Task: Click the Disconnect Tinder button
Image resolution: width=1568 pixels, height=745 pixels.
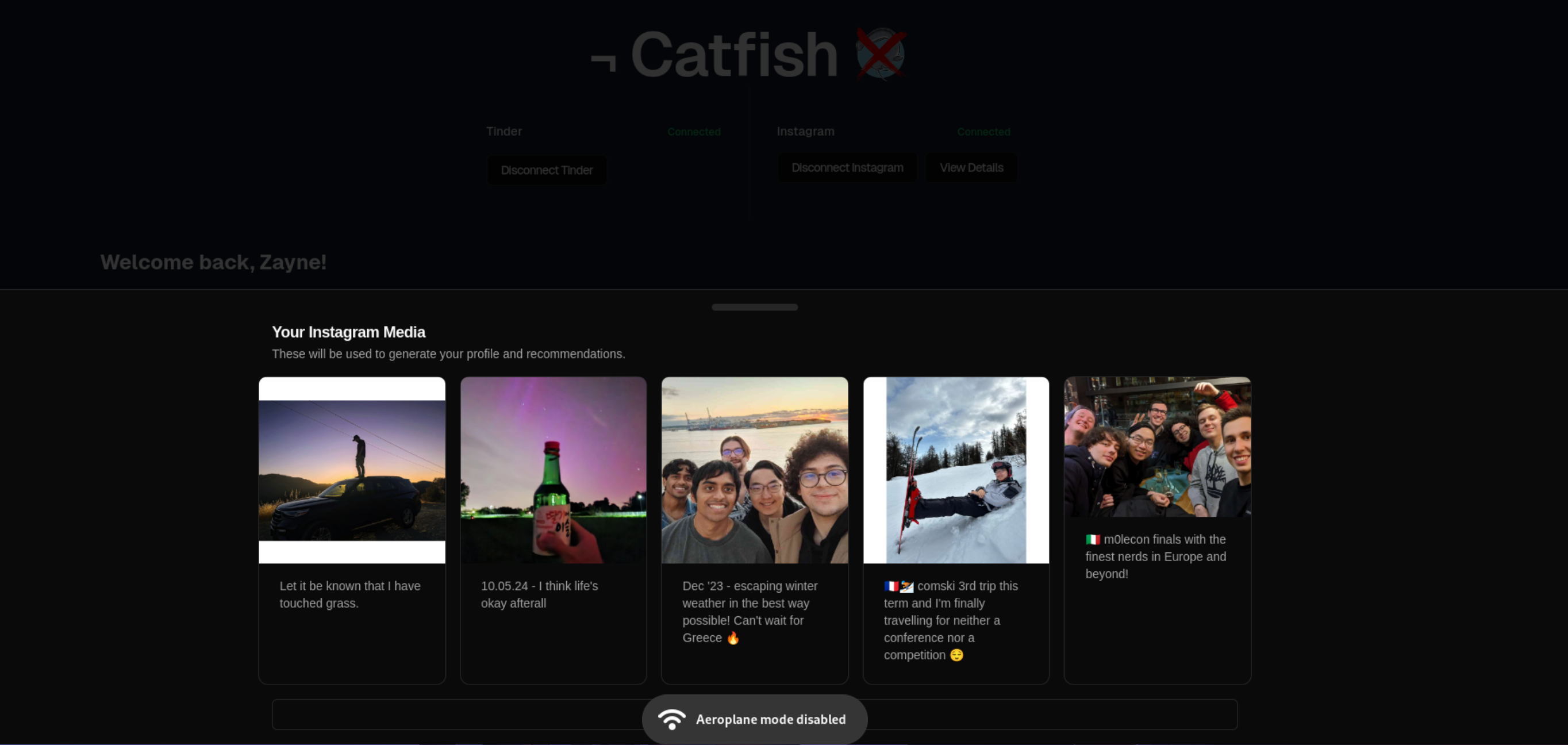Action: pyautogui.click(x=546, y=170)
